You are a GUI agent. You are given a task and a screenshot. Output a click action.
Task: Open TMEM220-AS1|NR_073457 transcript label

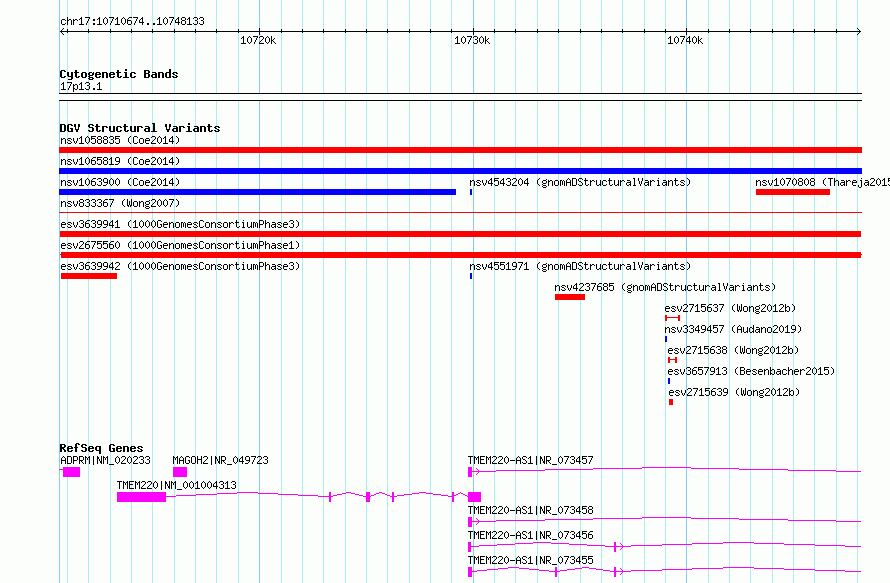coord(530,460)
